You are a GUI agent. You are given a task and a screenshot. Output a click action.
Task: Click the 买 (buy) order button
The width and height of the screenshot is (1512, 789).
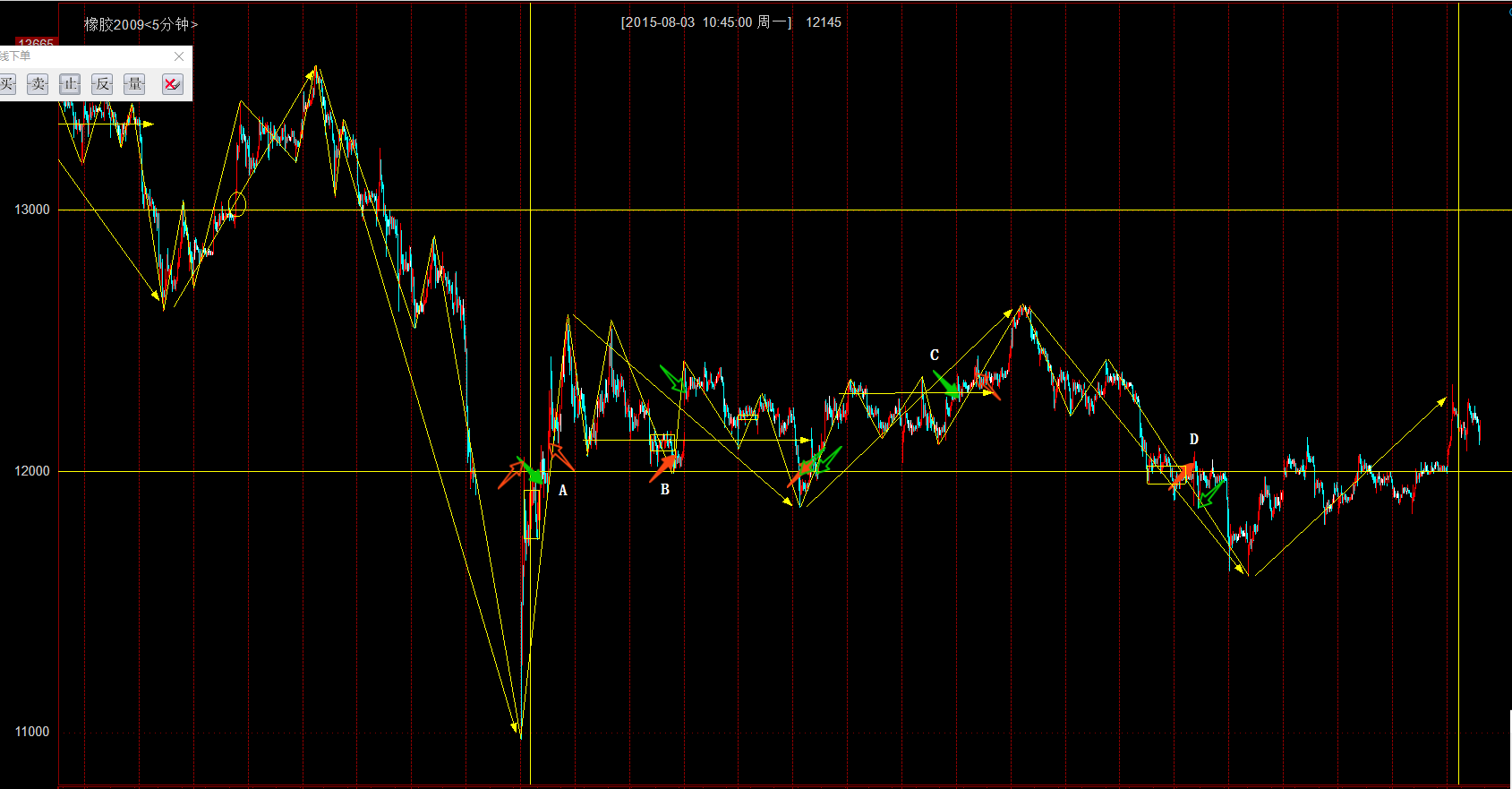(7, 84)
